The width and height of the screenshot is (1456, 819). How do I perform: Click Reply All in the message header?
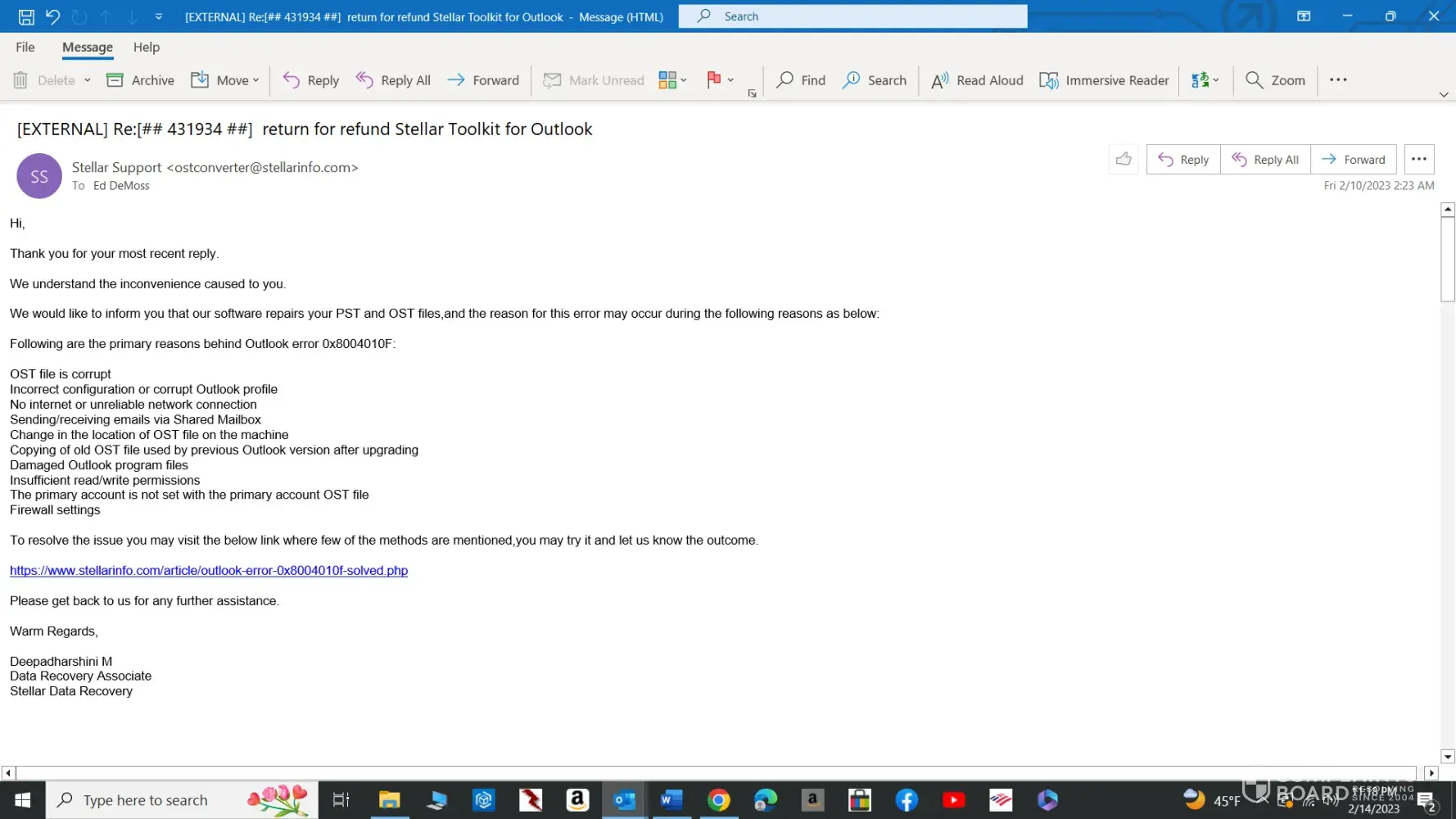[x=1265, y=159]
